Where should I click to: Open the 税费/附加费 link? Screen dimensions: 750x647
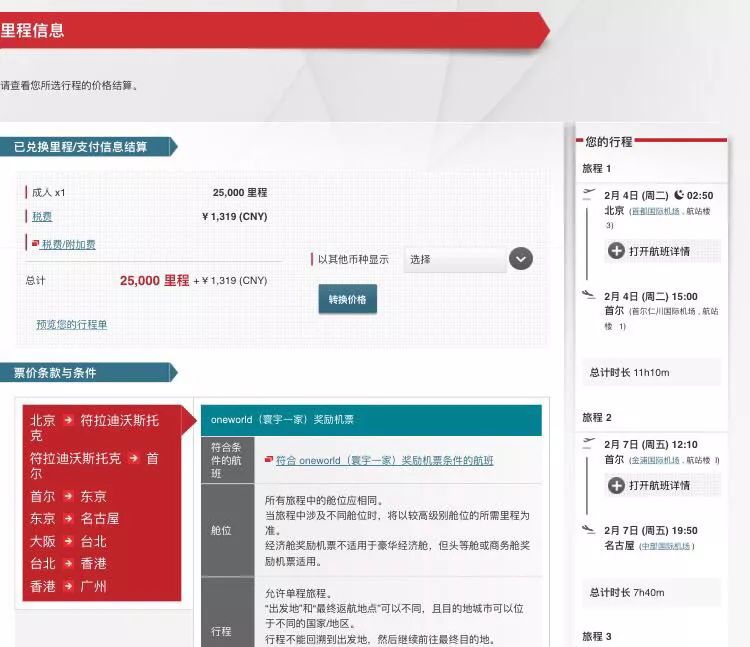click(x=69, y=245)
